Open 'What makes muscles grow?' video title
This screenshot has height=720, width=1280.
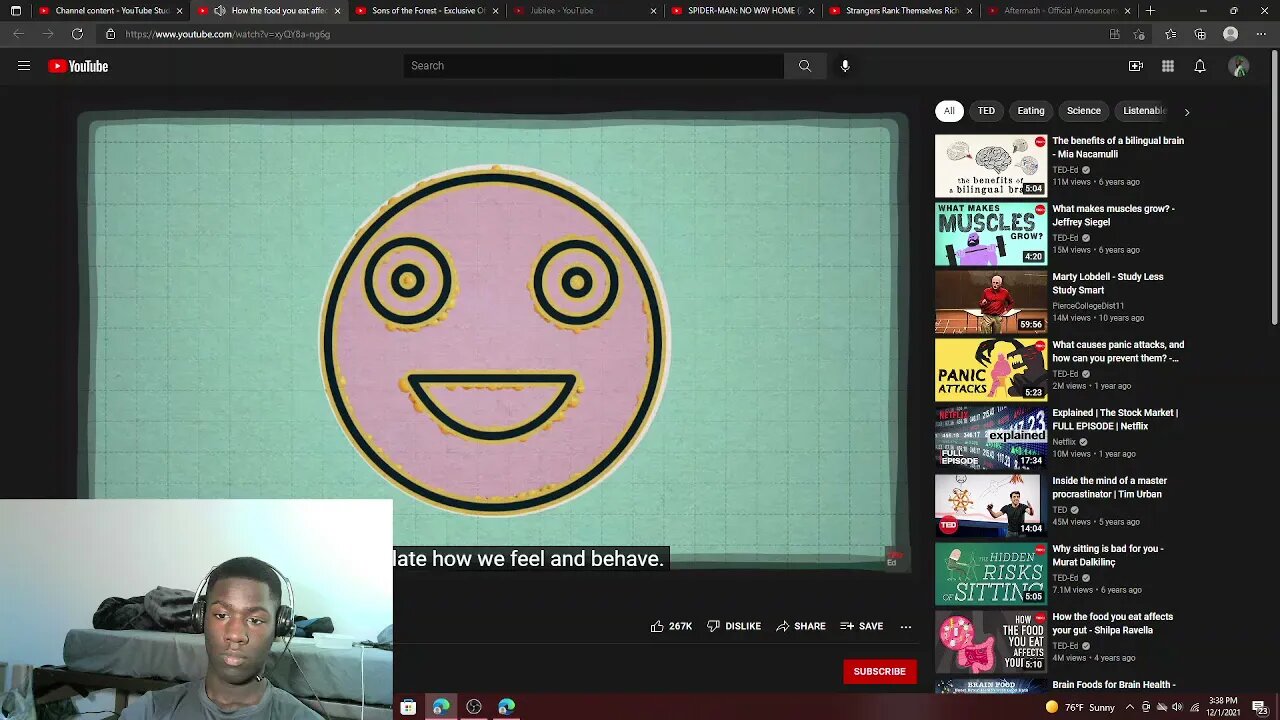pyautogui.click(x=1113, y=215)
